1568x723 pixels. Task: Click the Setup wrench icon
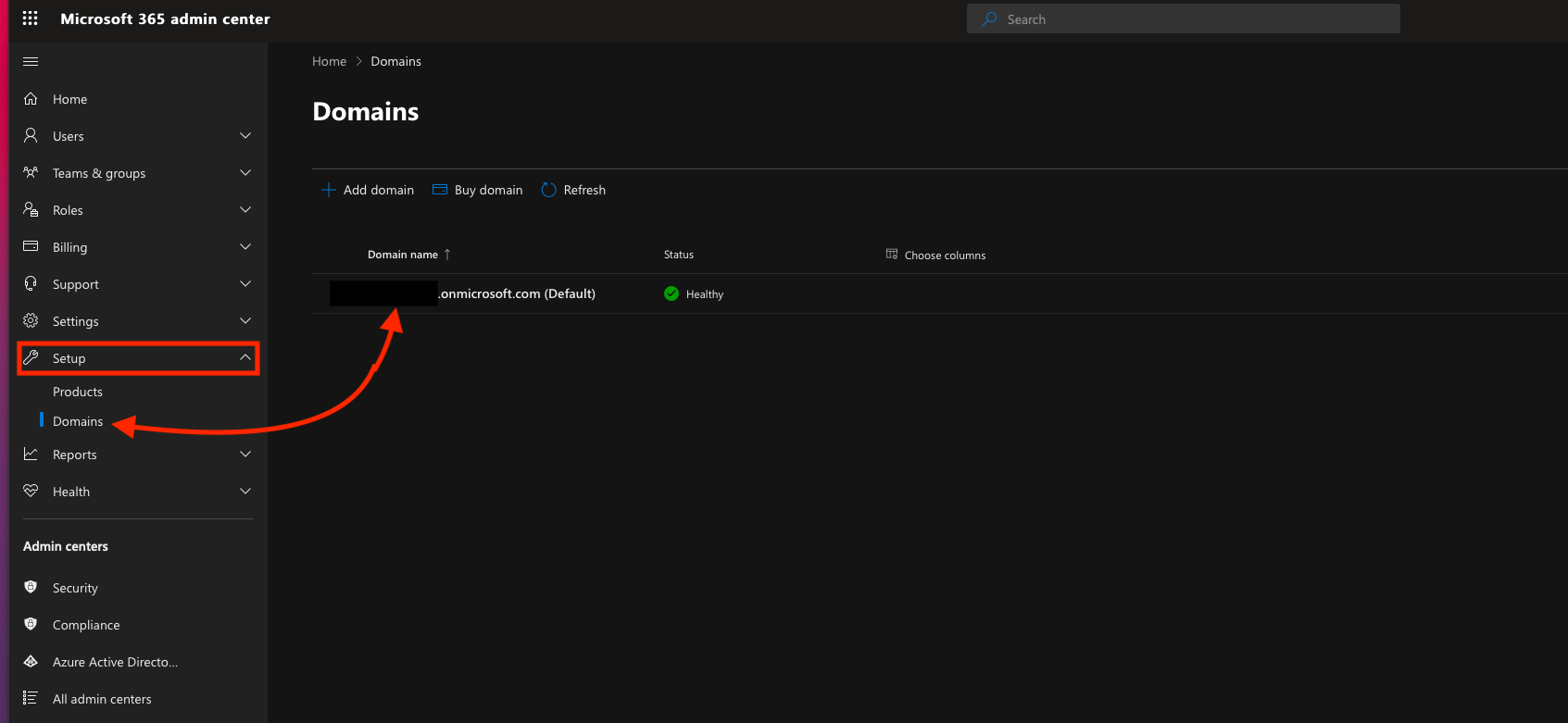(31, 357)
